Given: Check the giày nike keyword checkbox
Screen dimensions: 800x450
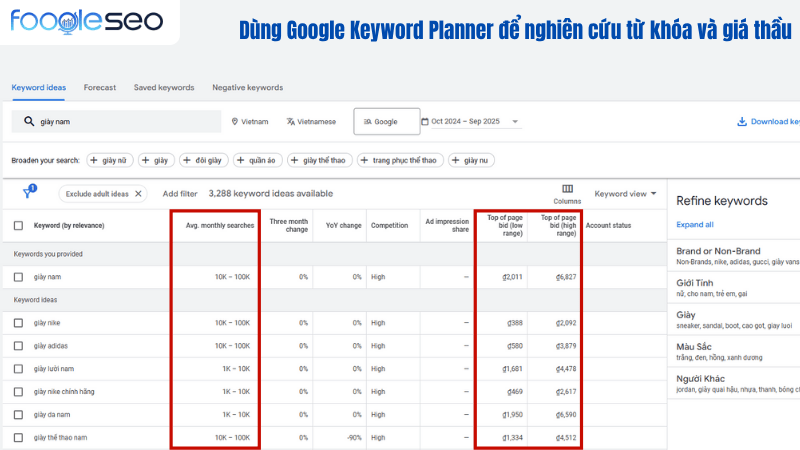Looking at the screenshot, I should (18, 323).
